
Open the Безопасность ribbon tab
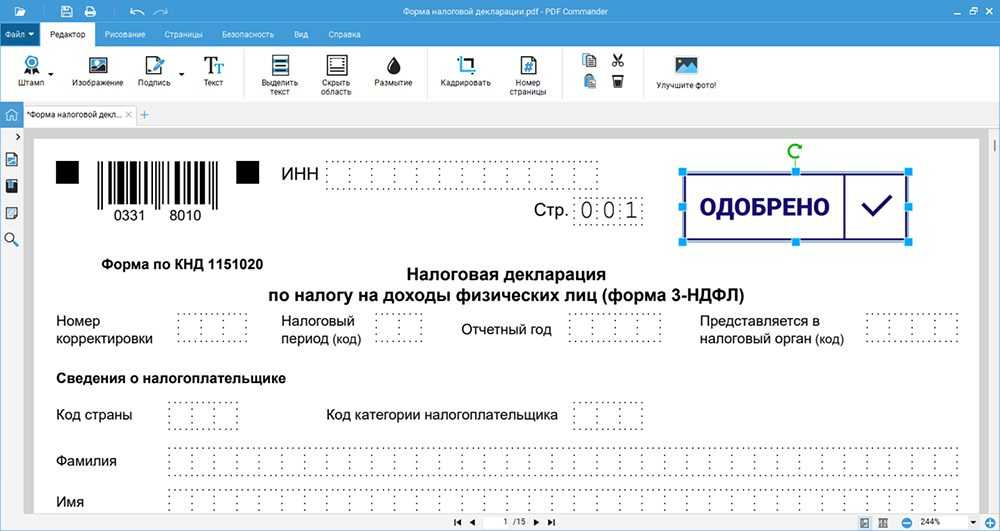coord(247,34)
